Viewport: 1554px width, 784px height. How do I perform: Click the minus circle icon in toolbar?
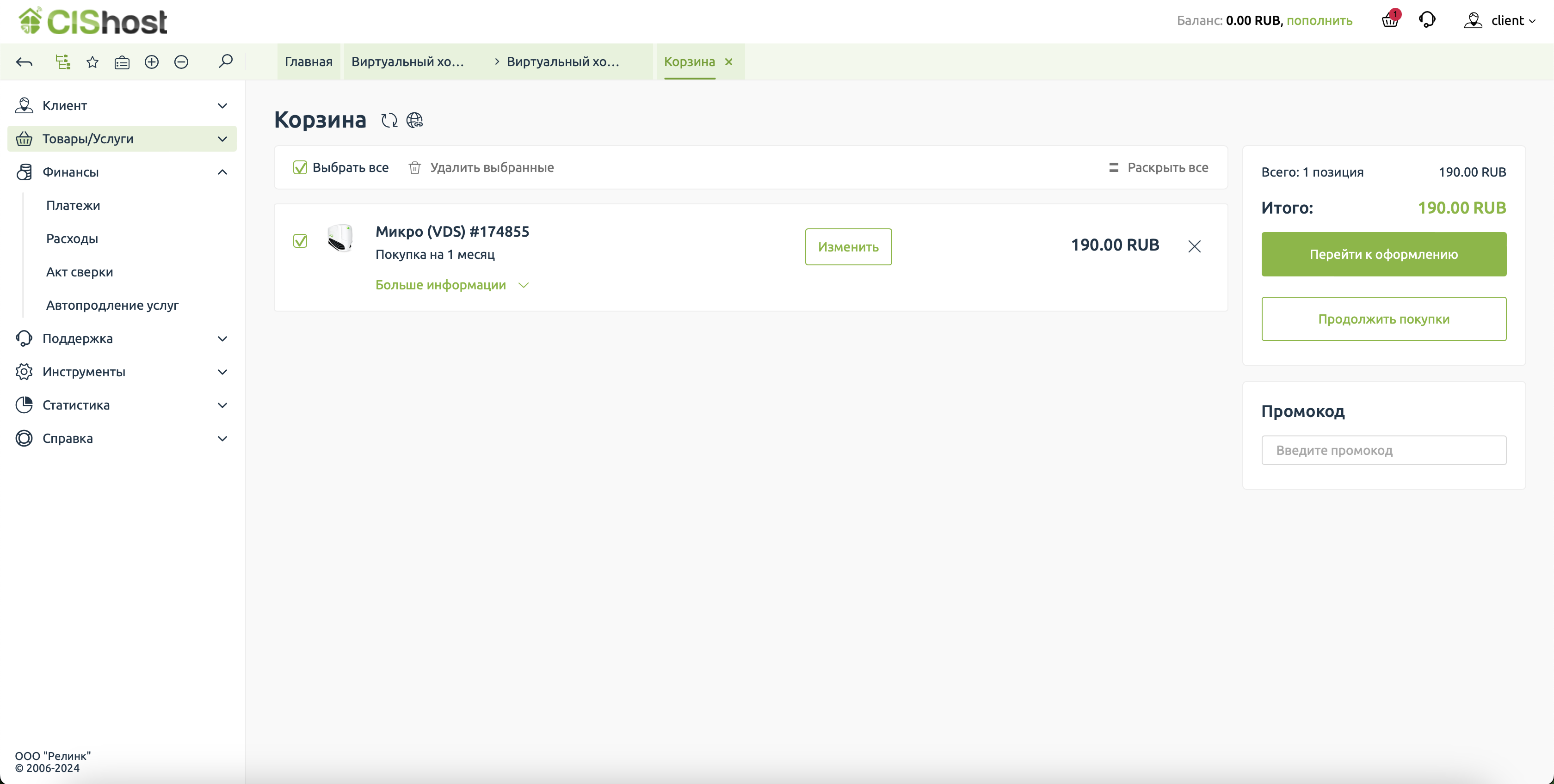181,61
